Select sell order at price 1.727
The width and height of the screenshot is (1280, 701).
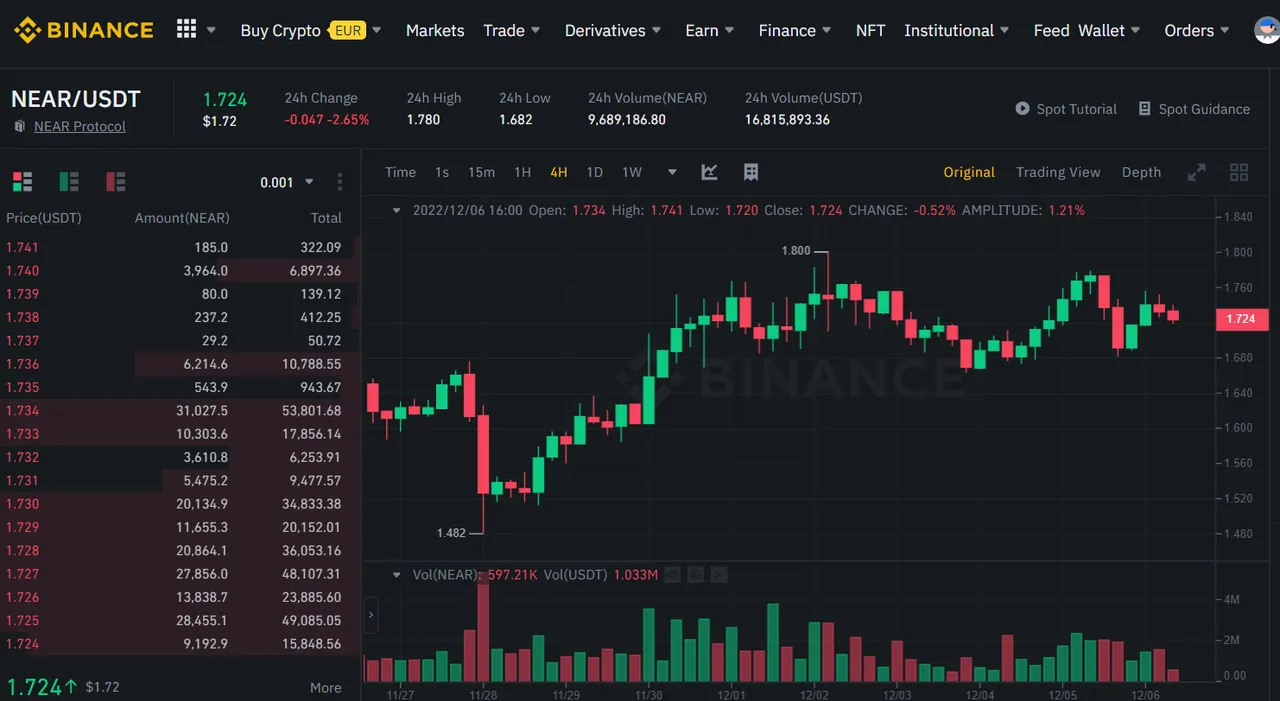(x=180, y=574)
